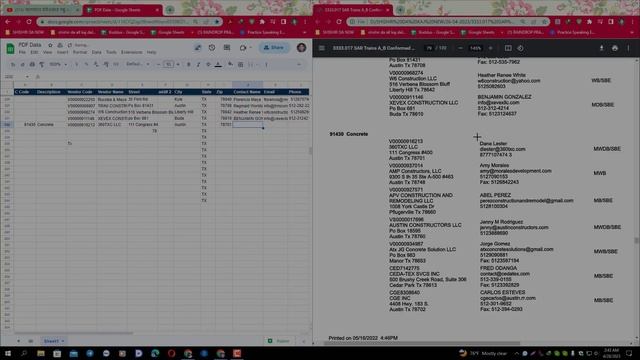The image size is (640, 360).
Task: Click the 91430 Concrete heading in PDF
Action: click(349, 134)
